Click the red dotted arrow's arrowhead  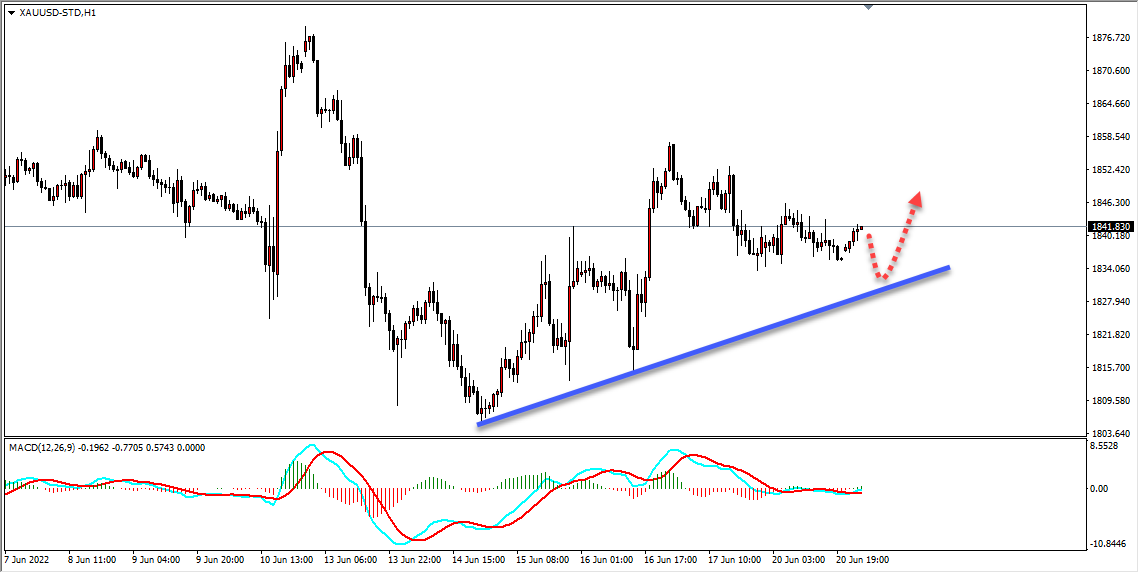click(x=915, y=197)
